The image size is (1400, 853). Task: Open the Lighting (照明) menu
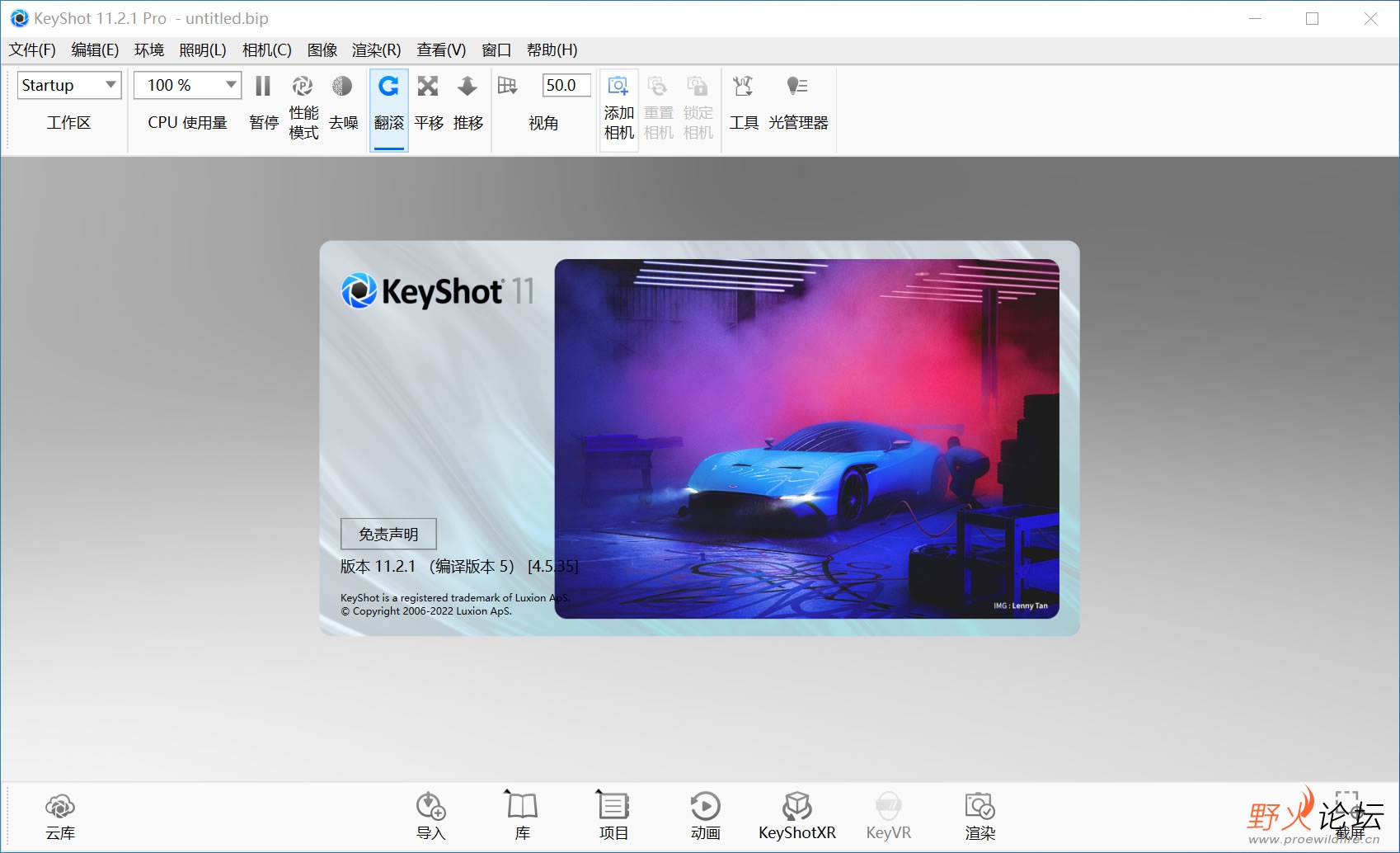(203, 50)
